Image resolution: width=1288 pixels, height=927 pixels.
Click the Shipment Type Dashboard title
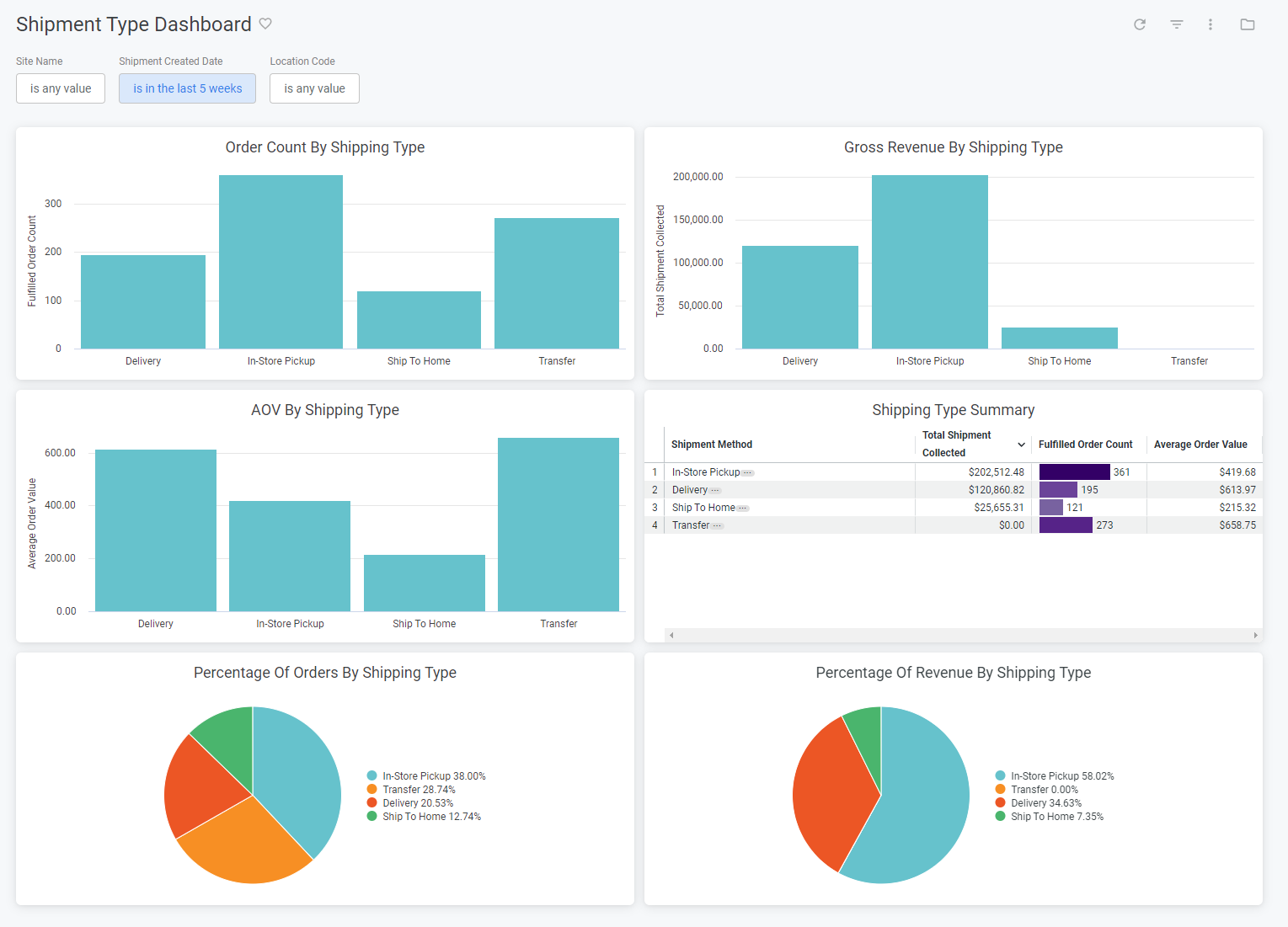tap(134, 24)
